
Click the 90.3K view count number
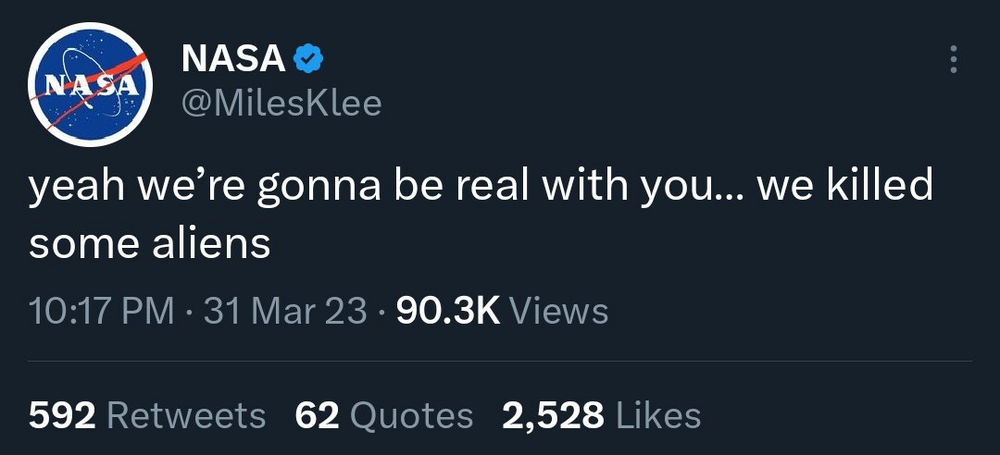pyautogui.click(x=448, y=311)
